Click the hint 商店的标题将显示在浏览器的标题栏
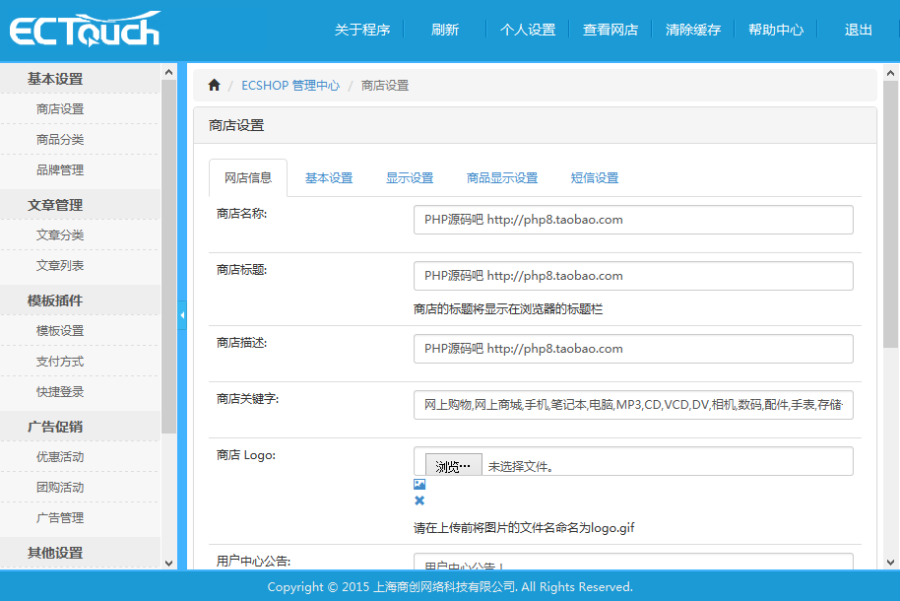Viewport: 900px width, 601px height. coord(508,309)
